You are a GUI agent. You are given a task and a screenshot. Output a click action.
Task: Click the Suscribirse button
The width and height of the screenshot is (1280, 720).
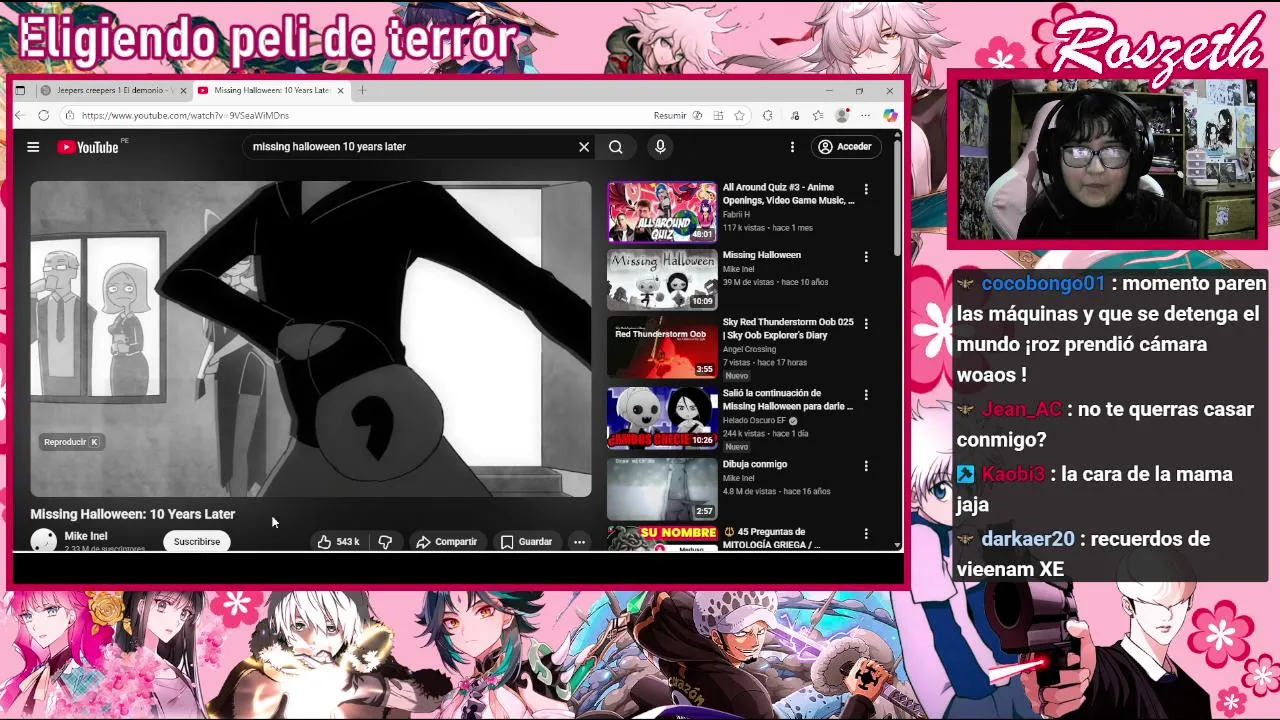[197, 541]
